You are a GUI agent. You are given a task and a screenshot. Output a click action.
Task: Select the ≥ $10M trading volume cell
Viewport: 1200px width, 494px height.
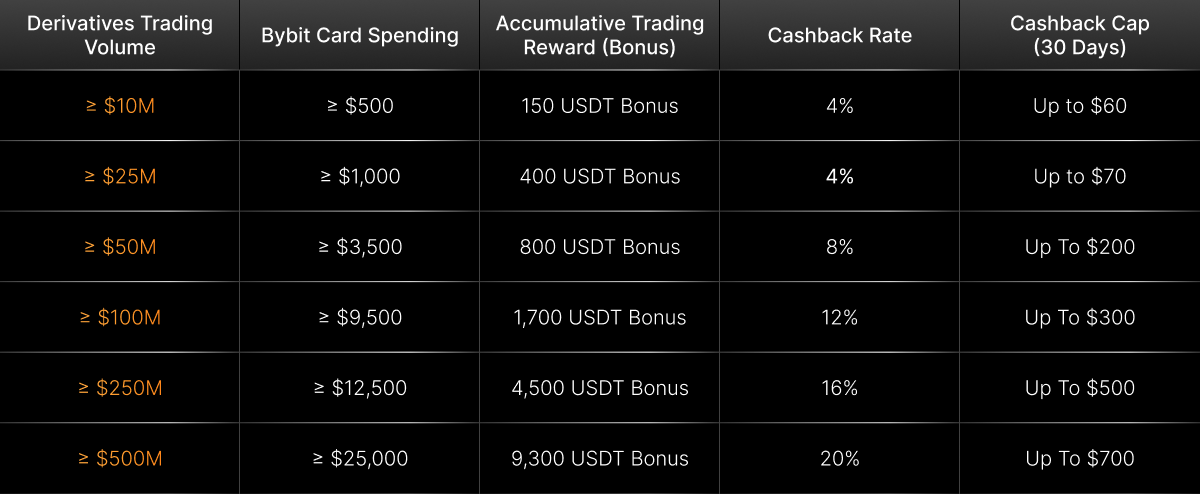click(120, 106)
